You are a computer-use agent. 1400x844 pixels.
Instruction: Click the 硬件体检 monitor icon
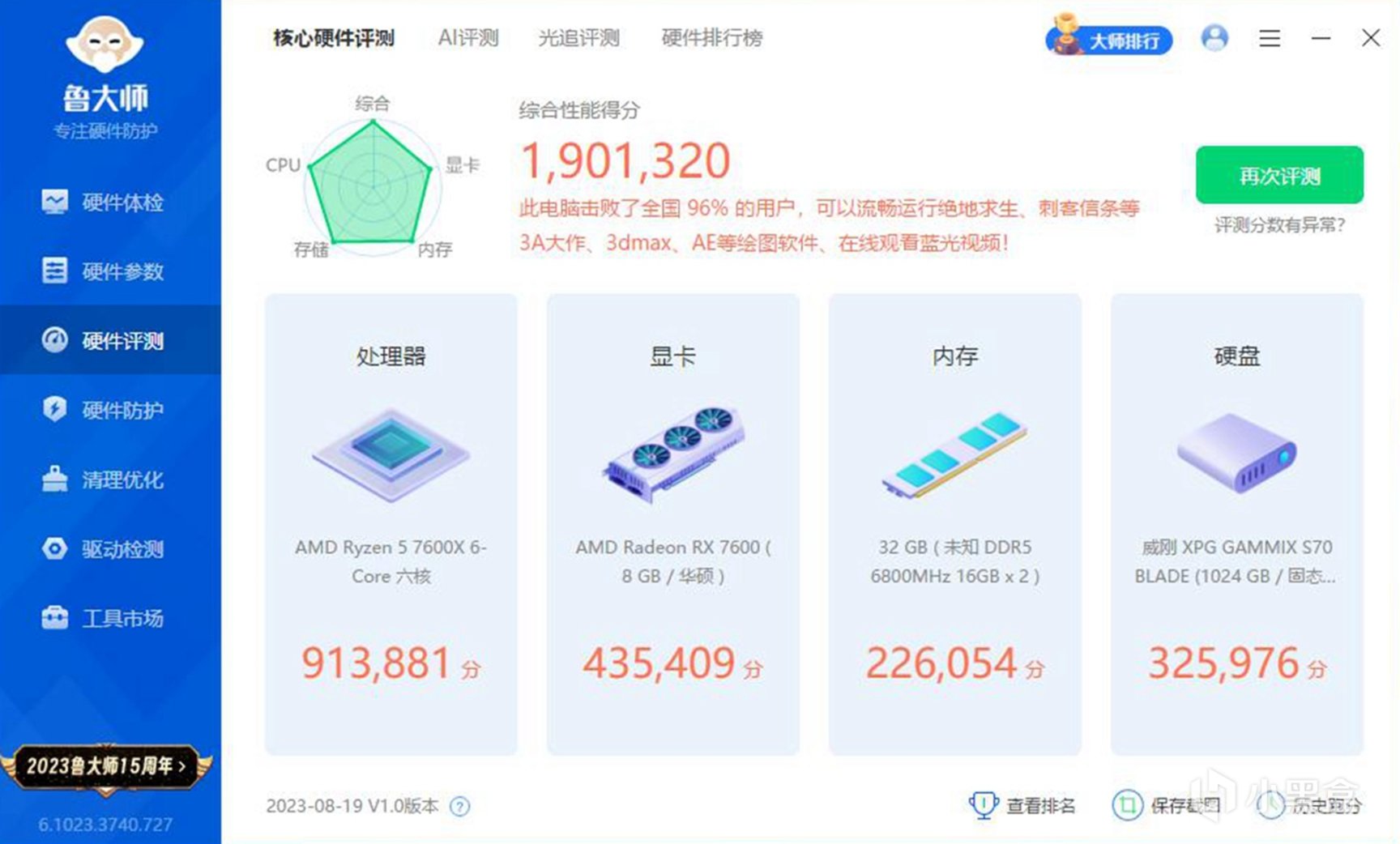(55, 202)
